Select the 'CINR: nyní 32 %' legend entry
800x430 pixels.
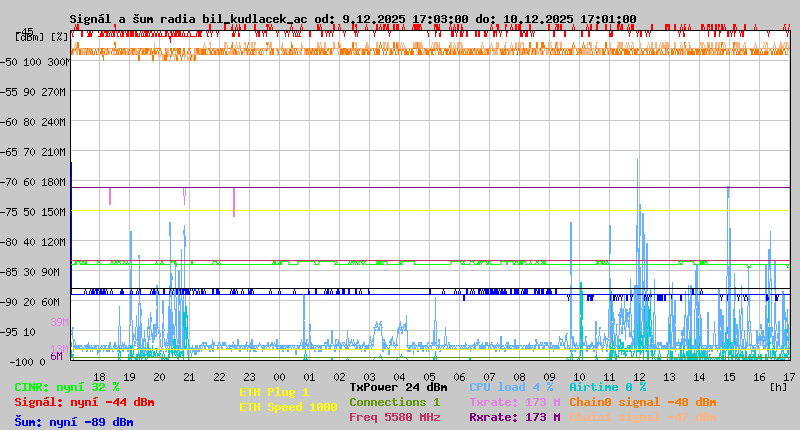pyautogui.click(x=67, y=387)
